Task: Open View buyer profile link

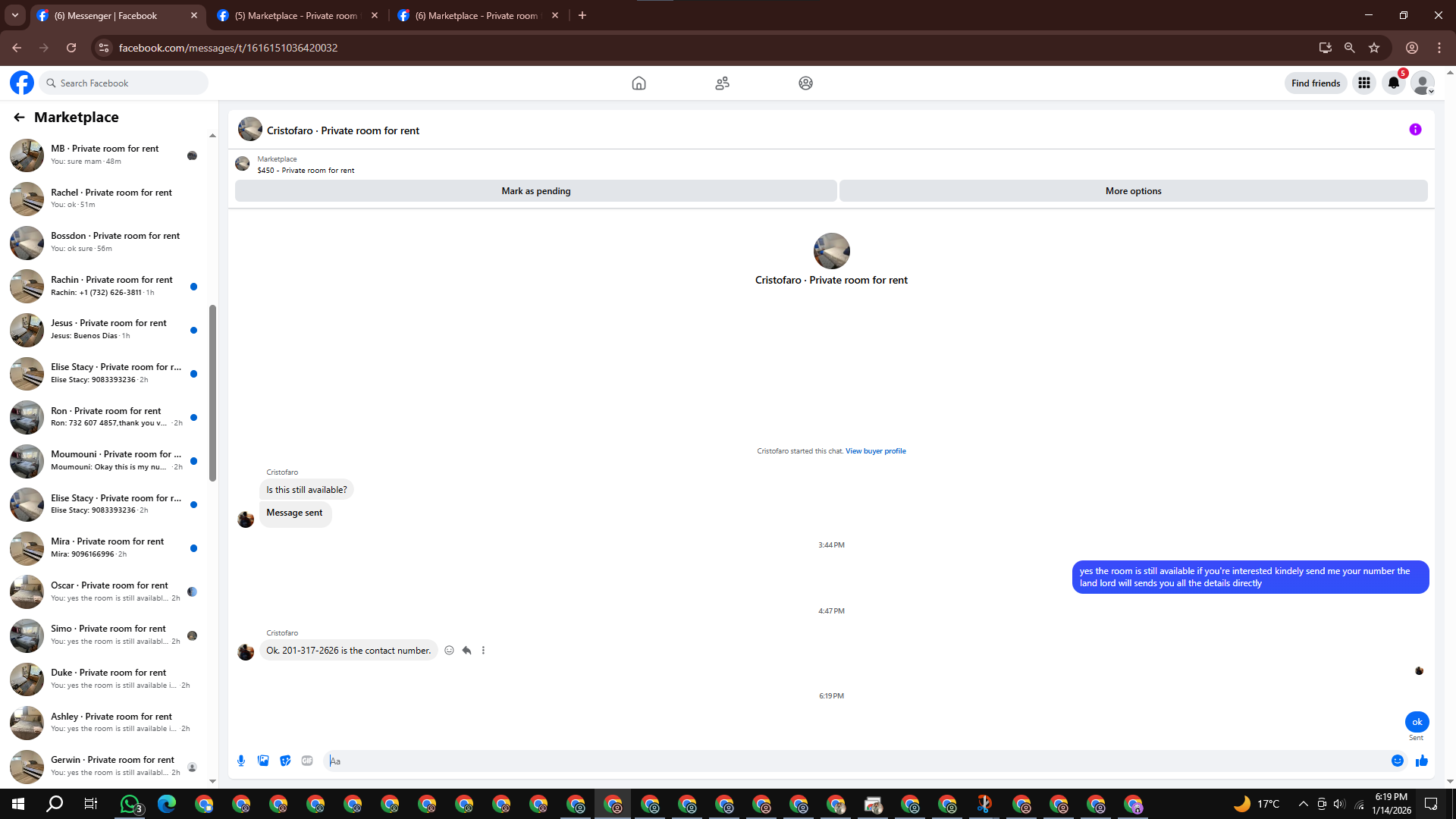Action: (x=875, y=450)
